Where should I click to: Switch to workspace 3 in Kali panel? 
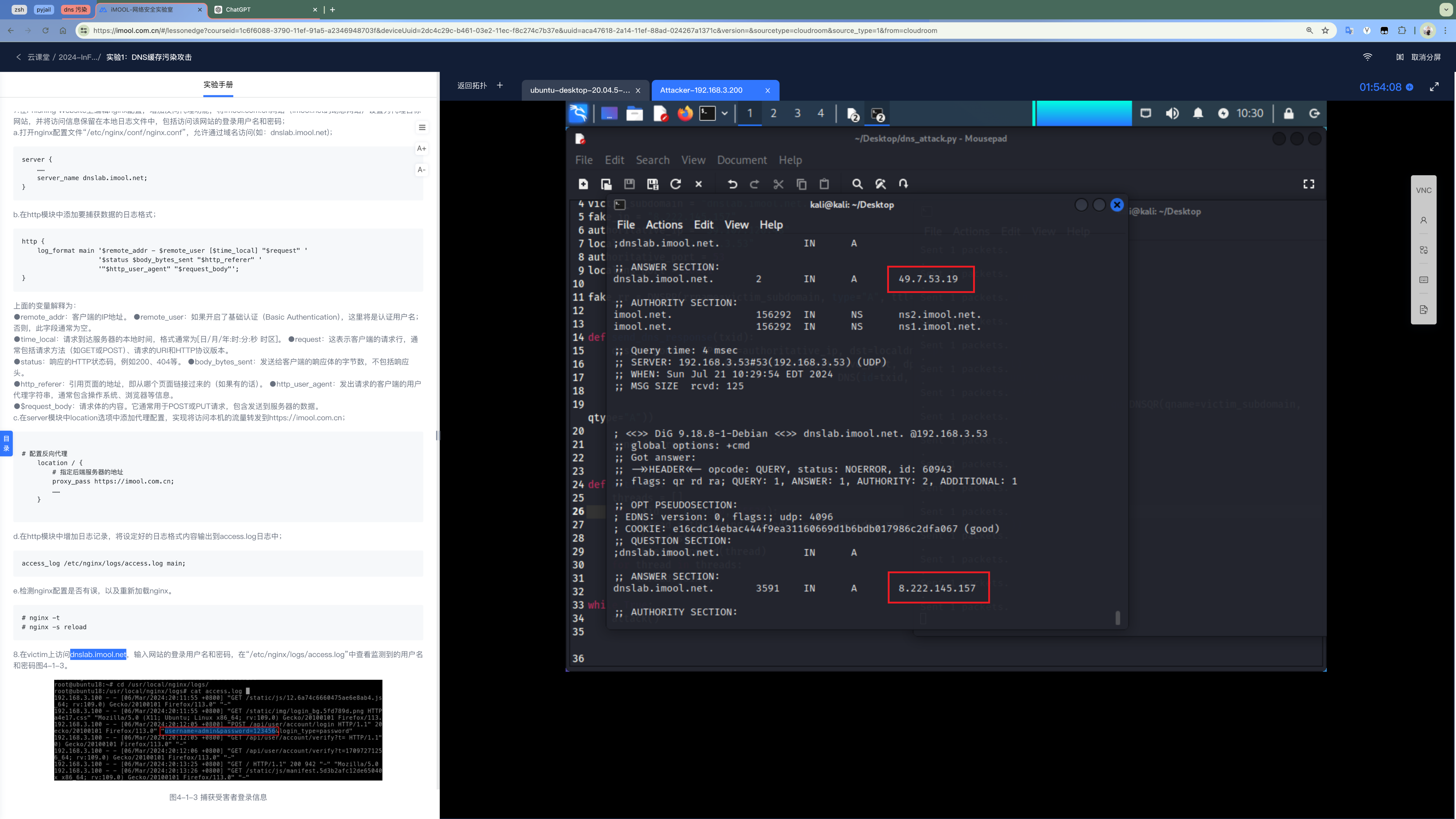tap(798, 113)
